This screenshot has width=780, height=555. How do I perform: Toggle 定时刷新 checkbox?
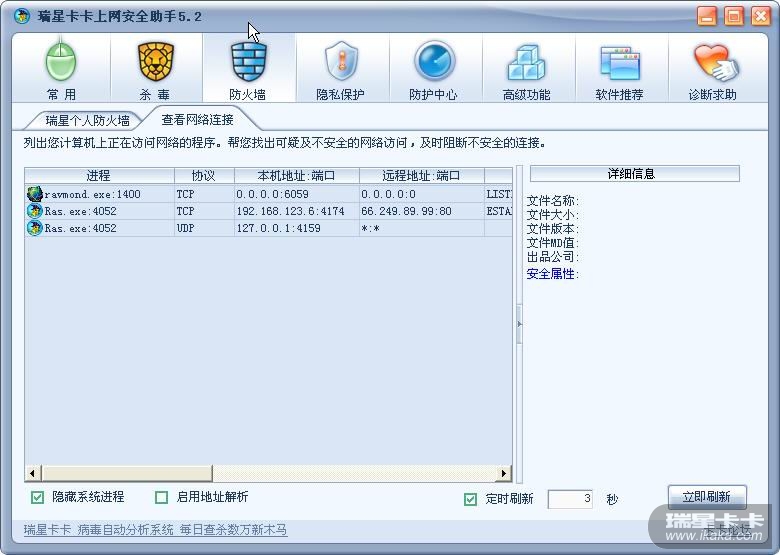[x=470, y=499]
